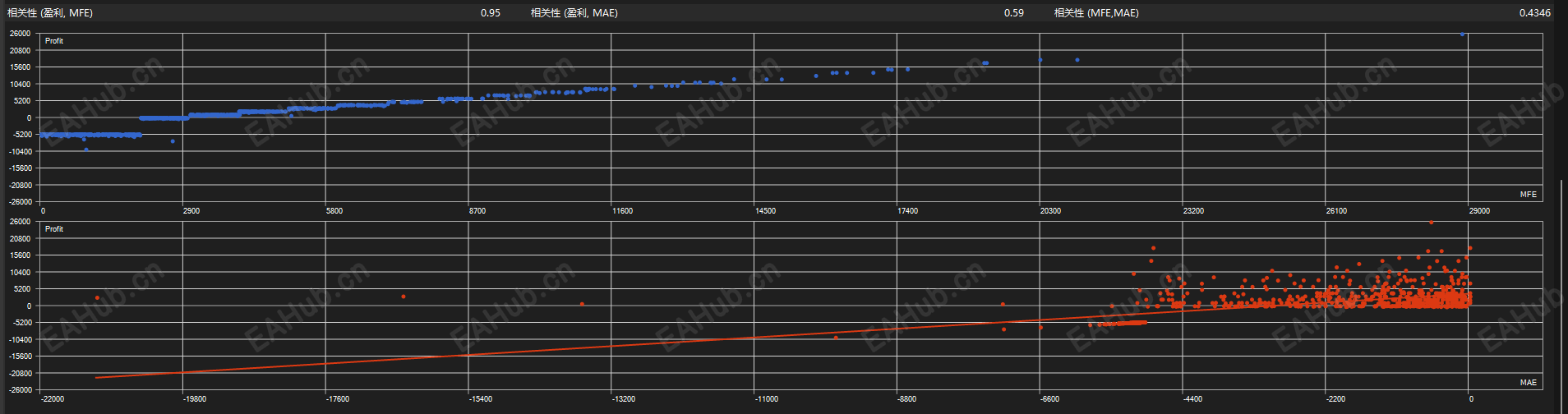Click x-axis tick 8700 under MFE chart
Viewport: 1568px width, 414px height.
tap(477, 211)
